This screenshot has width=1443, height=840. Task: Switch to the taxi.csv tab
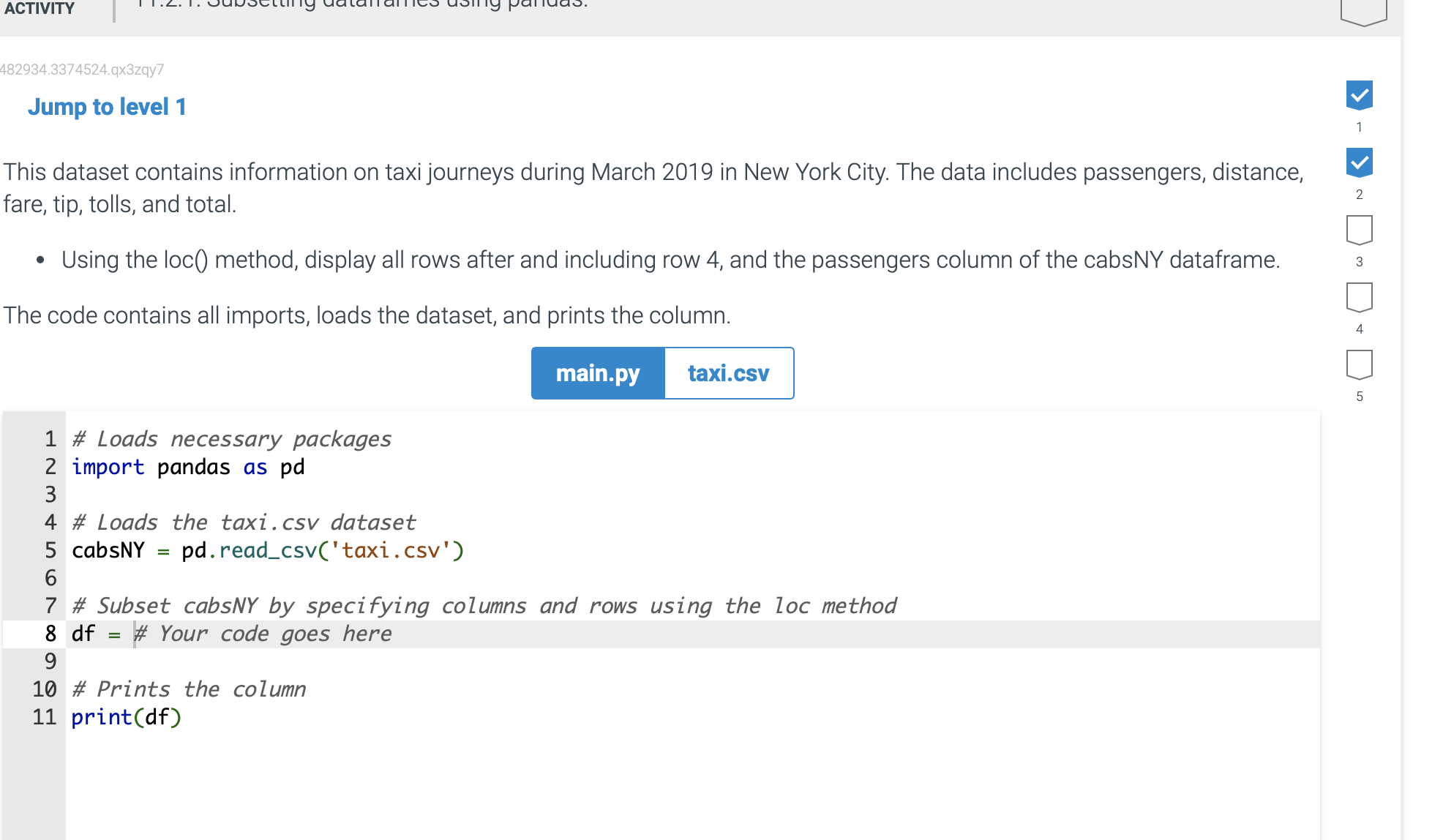(728, 373)
